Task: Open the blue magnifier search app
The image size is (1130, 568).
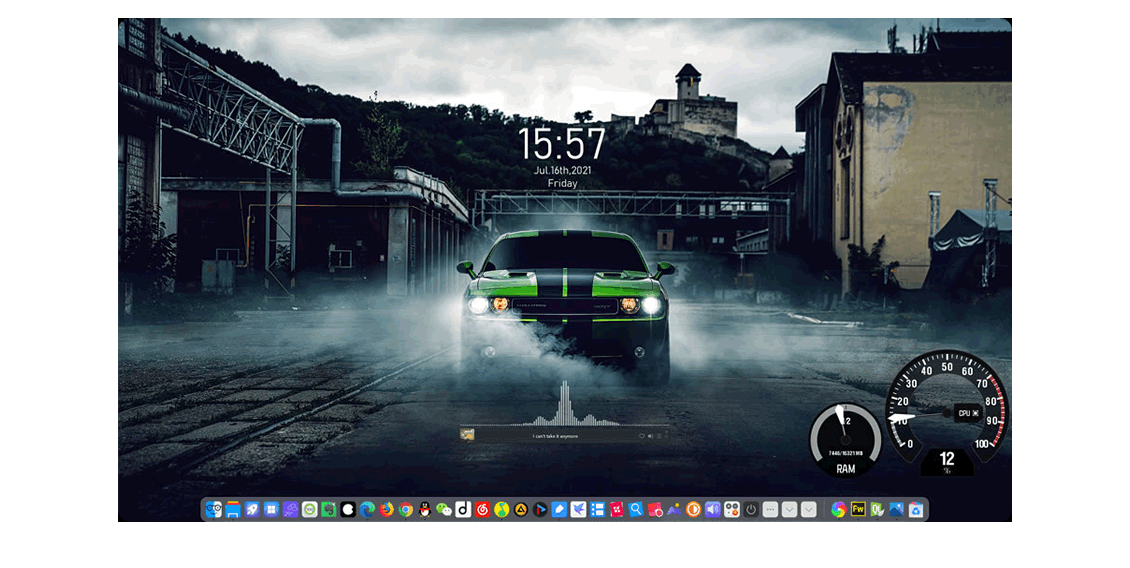Action: [636, 510]
